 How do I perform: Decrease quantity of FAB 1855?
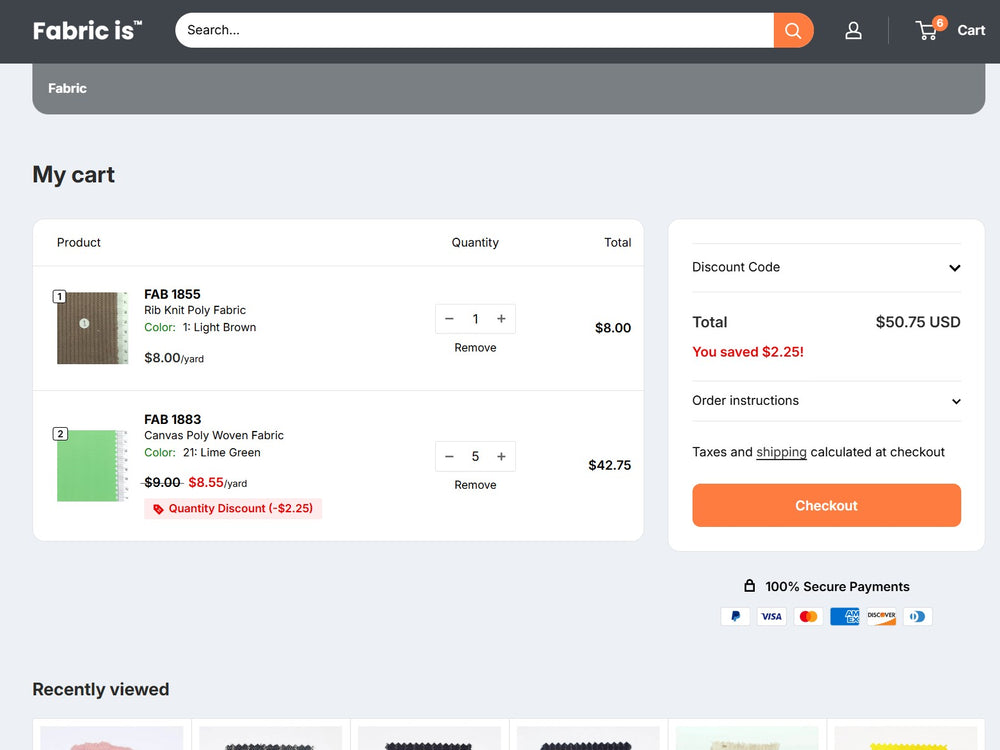coord(449,319)
